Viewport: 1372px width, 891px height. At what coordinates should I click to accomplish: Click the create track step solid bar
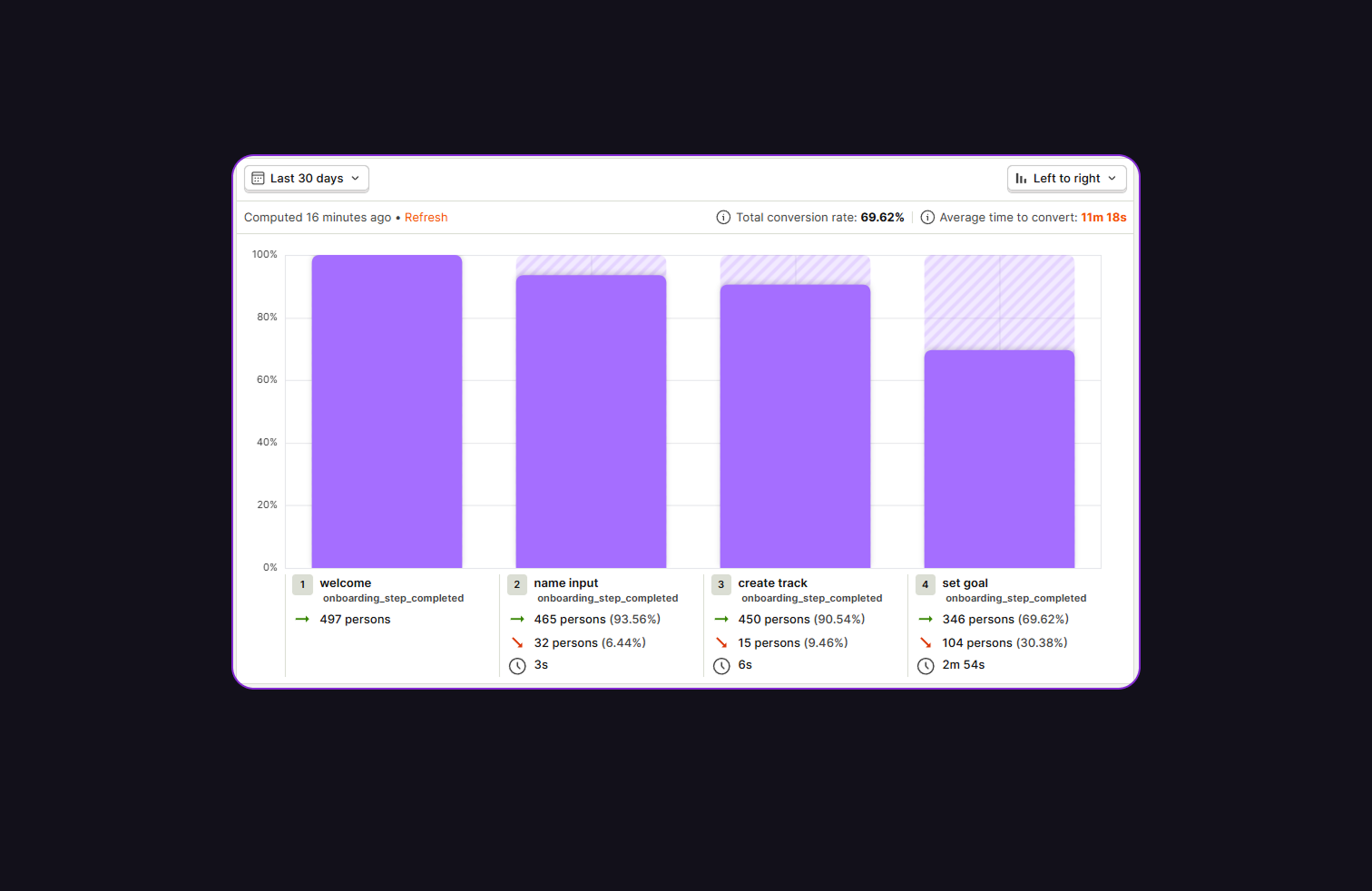tap(795, 426)
